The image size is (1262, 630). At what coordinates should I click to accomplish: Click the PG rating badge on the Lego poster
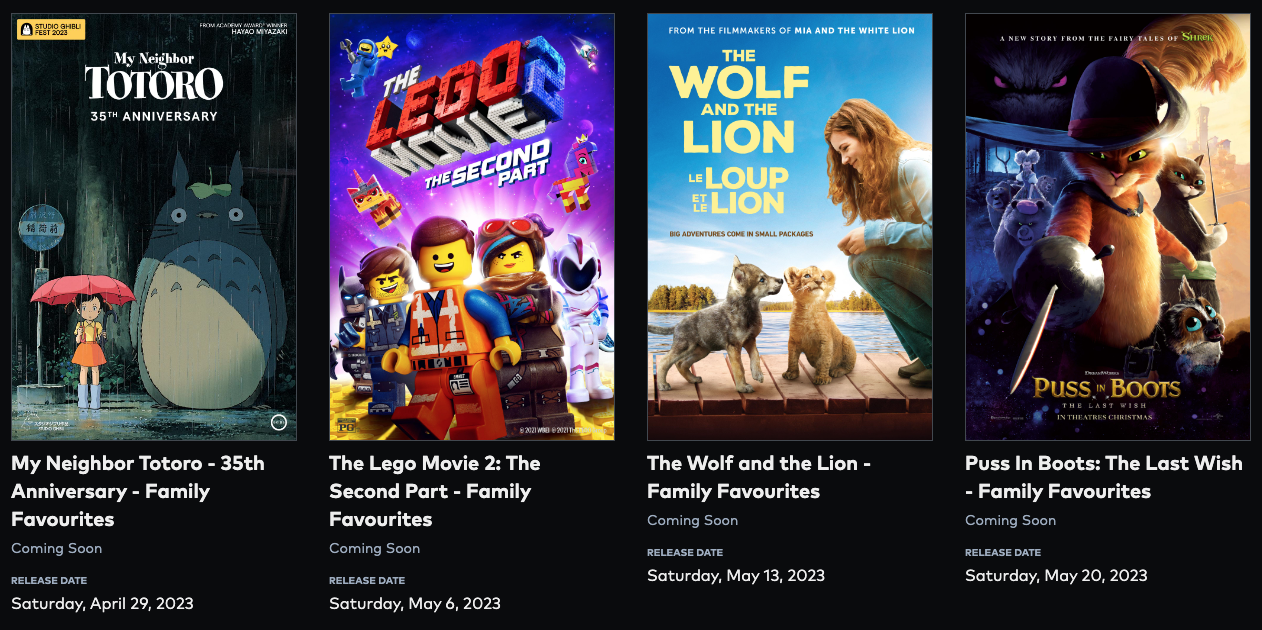(348, 423)
